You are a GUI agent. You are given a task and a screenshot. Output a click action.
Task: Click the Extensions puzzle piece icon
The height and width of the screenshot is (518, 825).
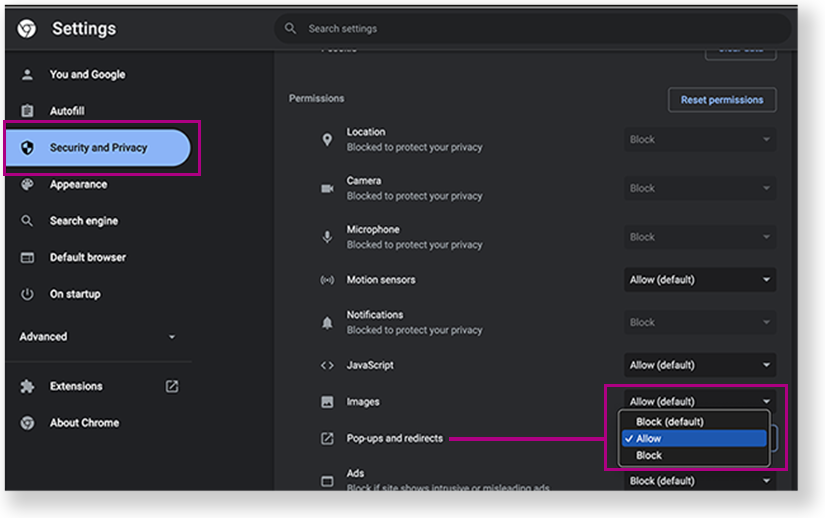click(28, 386)
